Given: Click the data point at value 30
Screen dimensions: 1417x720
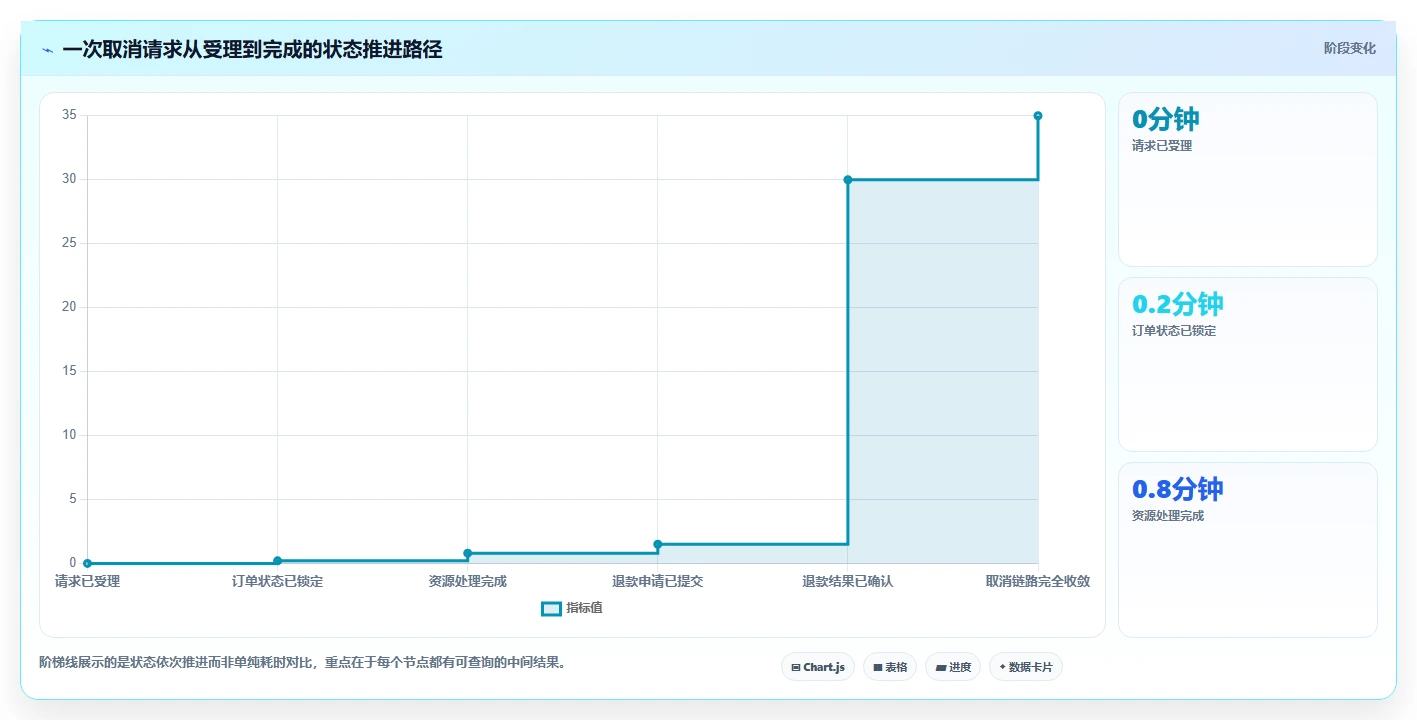Looking at the screenshot, I should point(848,180).
